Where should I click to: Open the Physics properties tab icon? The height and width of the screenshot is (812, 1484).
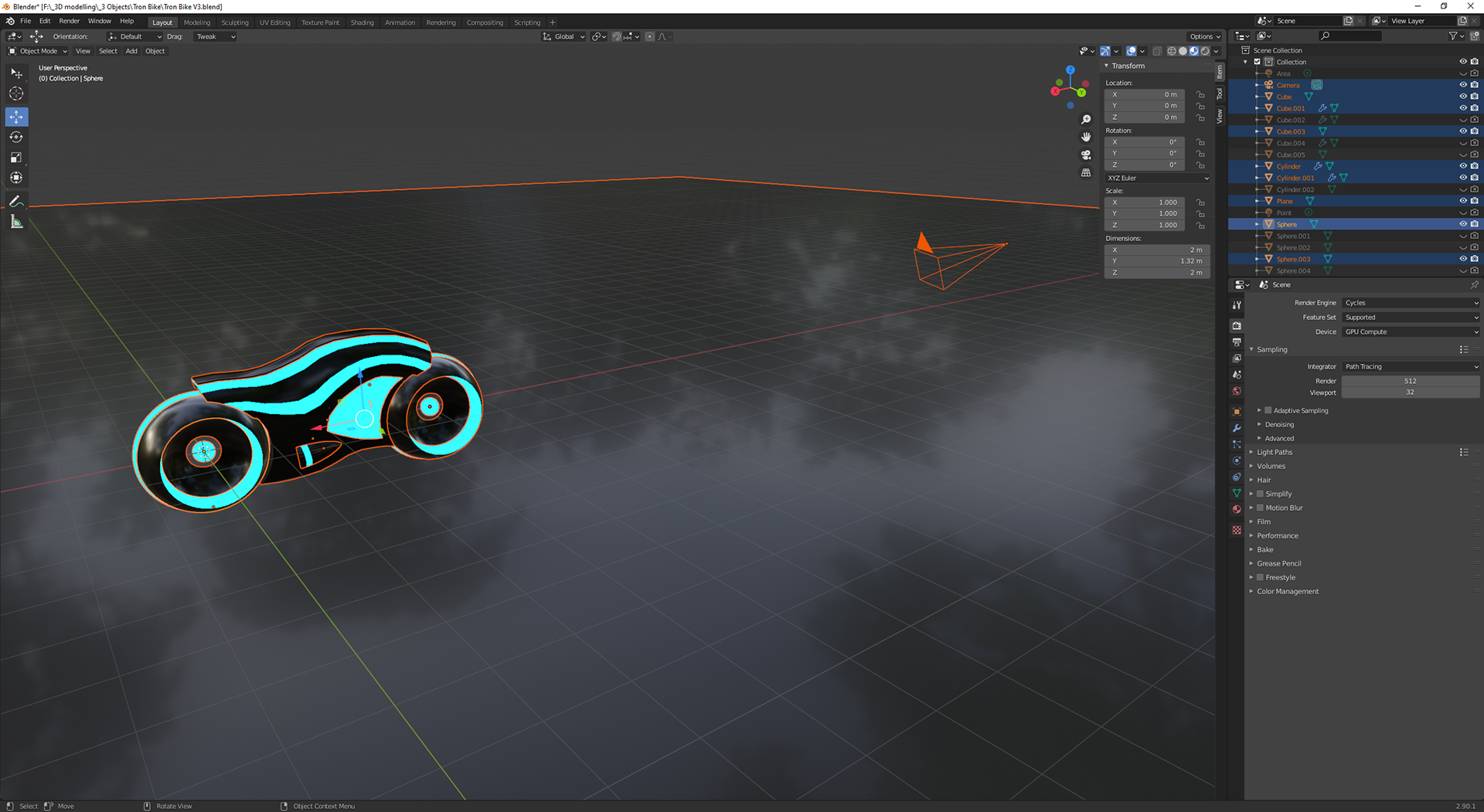coord(1237,460)
